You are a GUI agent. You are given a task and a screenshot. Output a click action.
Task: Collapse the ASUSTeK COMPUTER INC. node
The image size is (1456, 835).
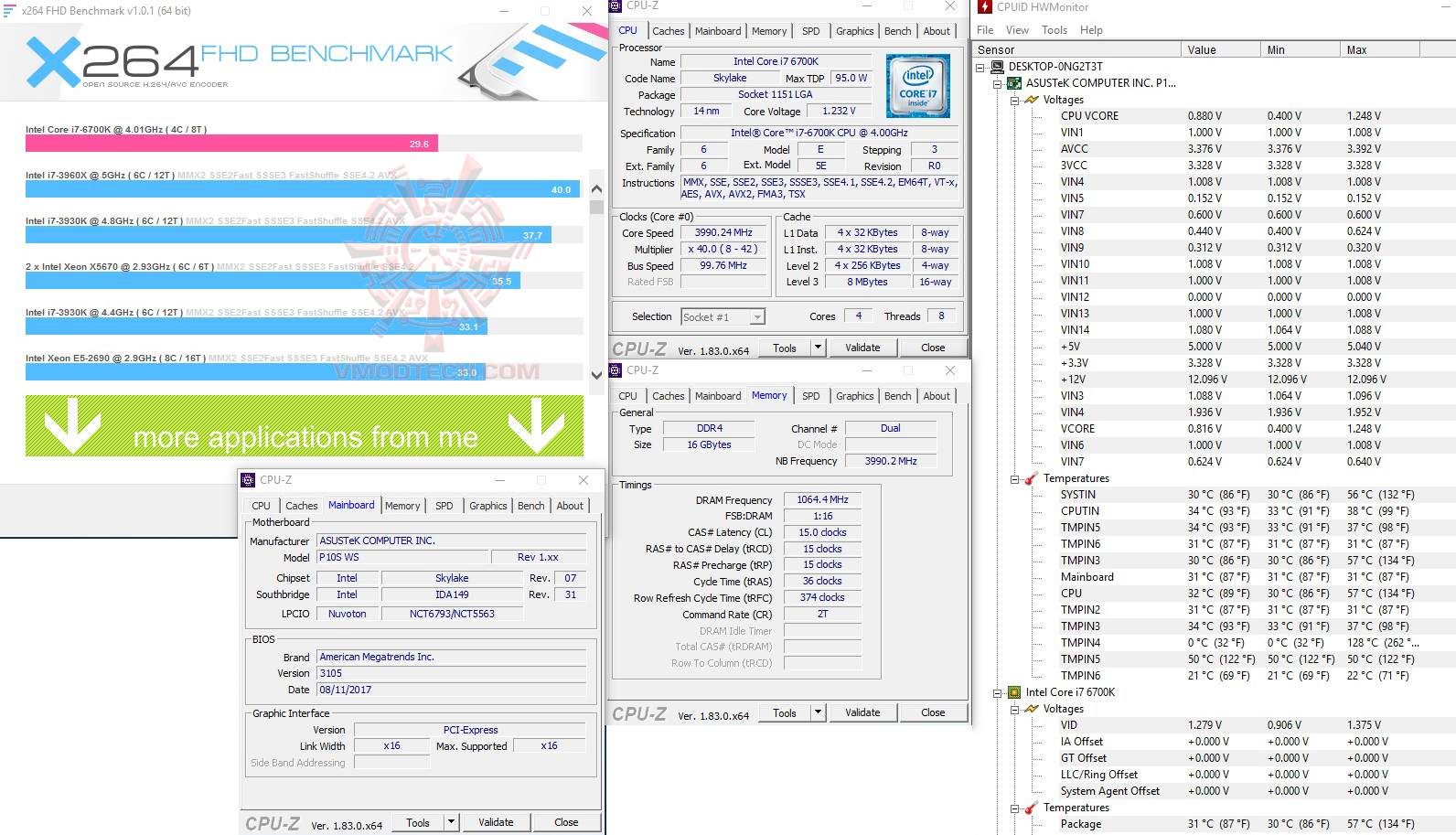[998, 83]
